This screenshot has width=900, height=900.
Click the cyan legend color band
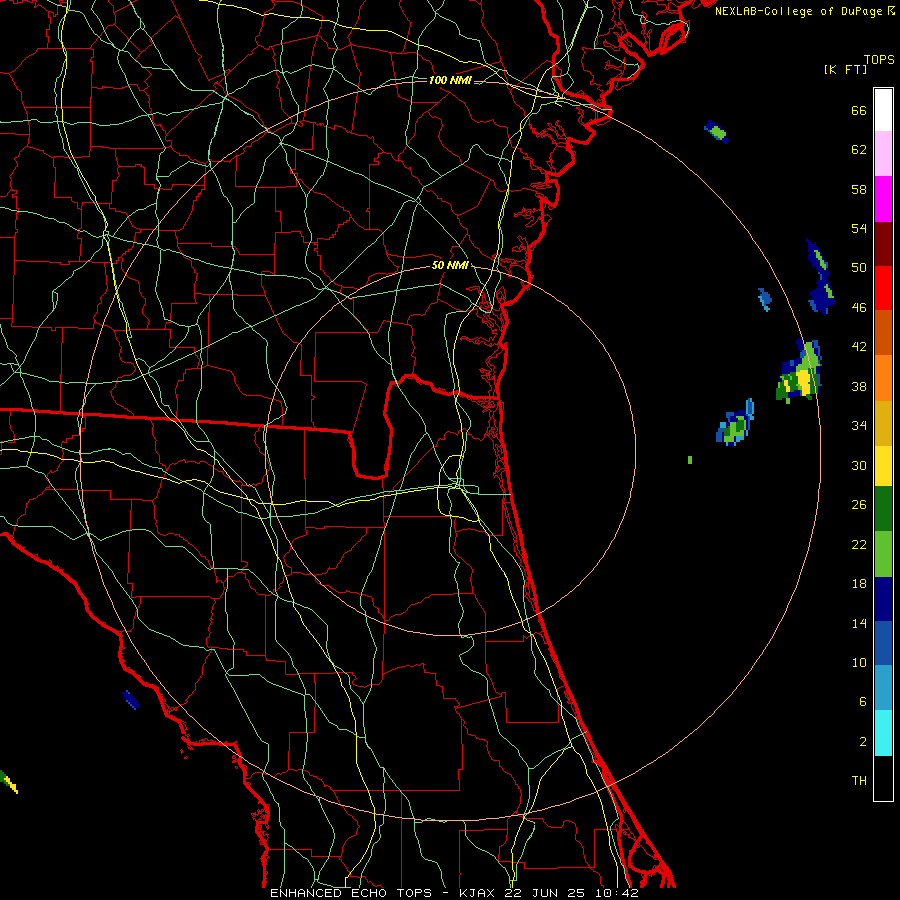(x=883, y=733)
